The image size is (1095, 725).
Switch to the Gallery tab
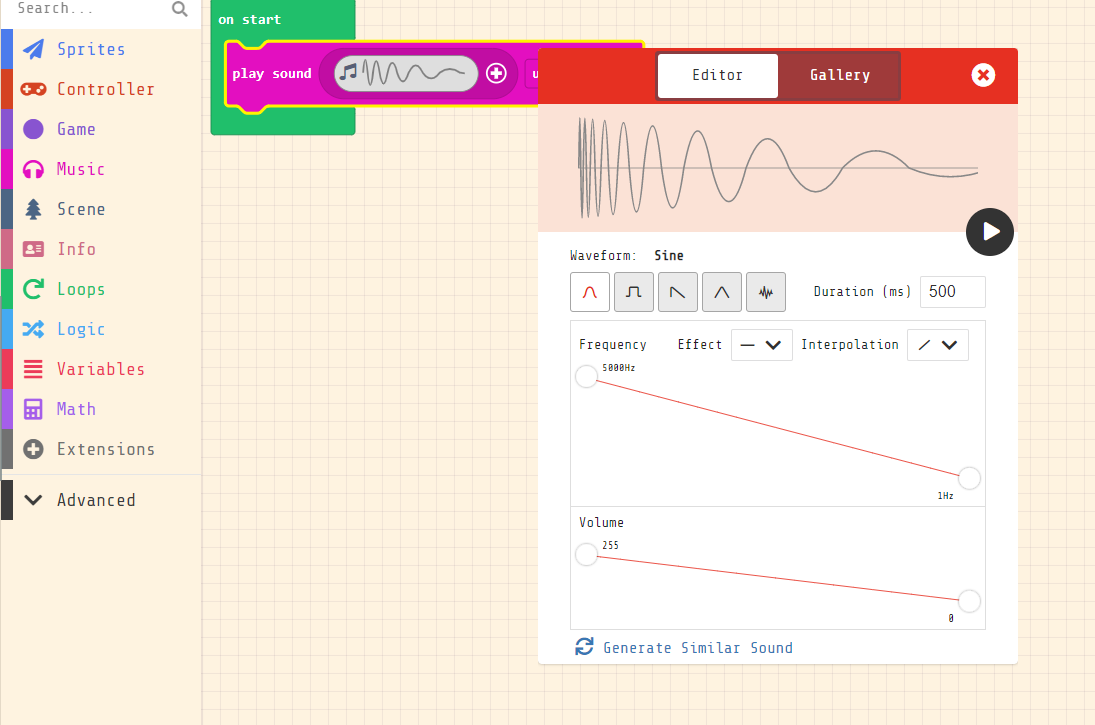click(x=839, y=75)
